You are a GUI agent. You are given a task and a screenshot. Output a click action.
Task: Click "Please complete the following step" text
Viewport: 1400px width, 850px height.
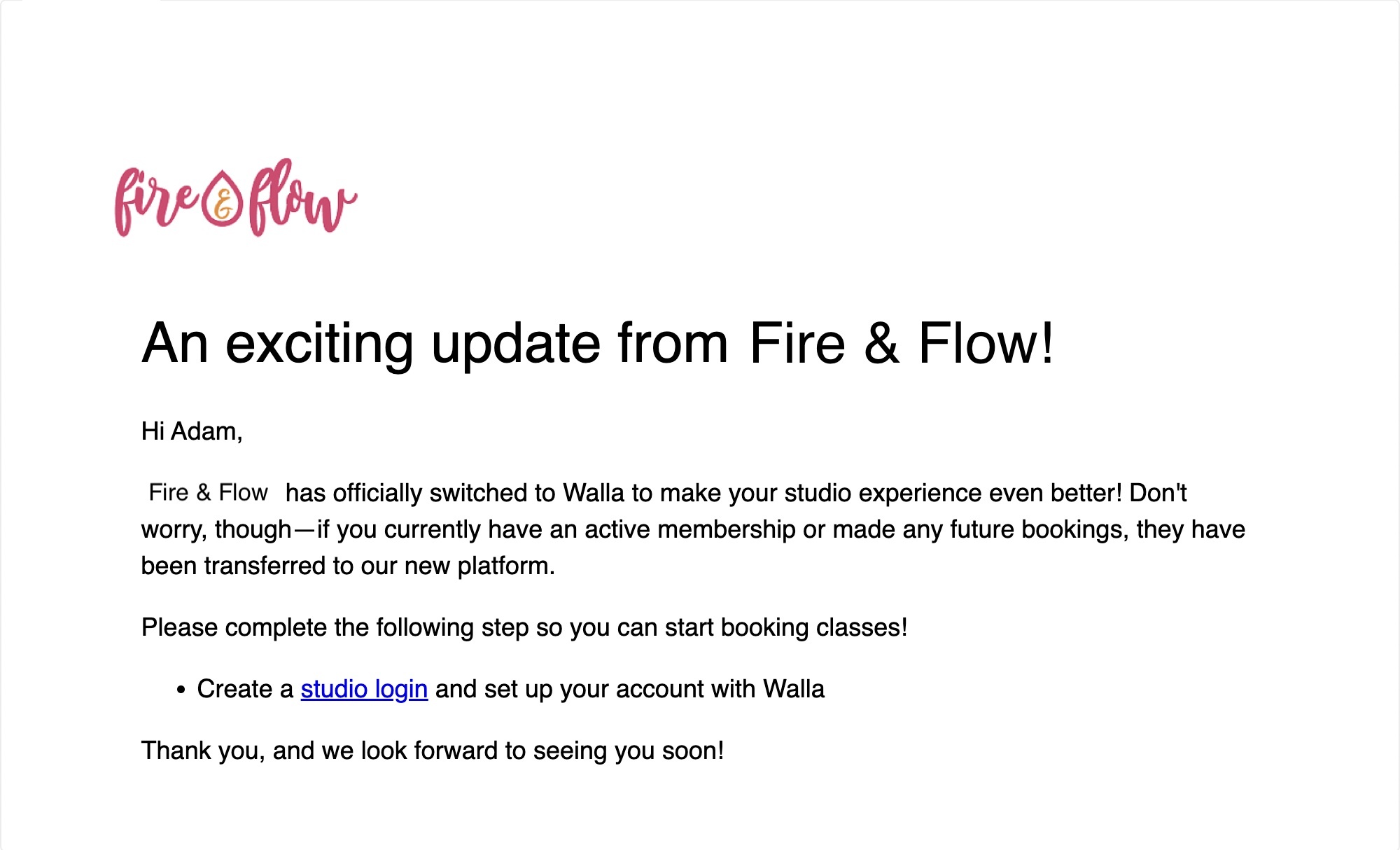tap(335, 627)
